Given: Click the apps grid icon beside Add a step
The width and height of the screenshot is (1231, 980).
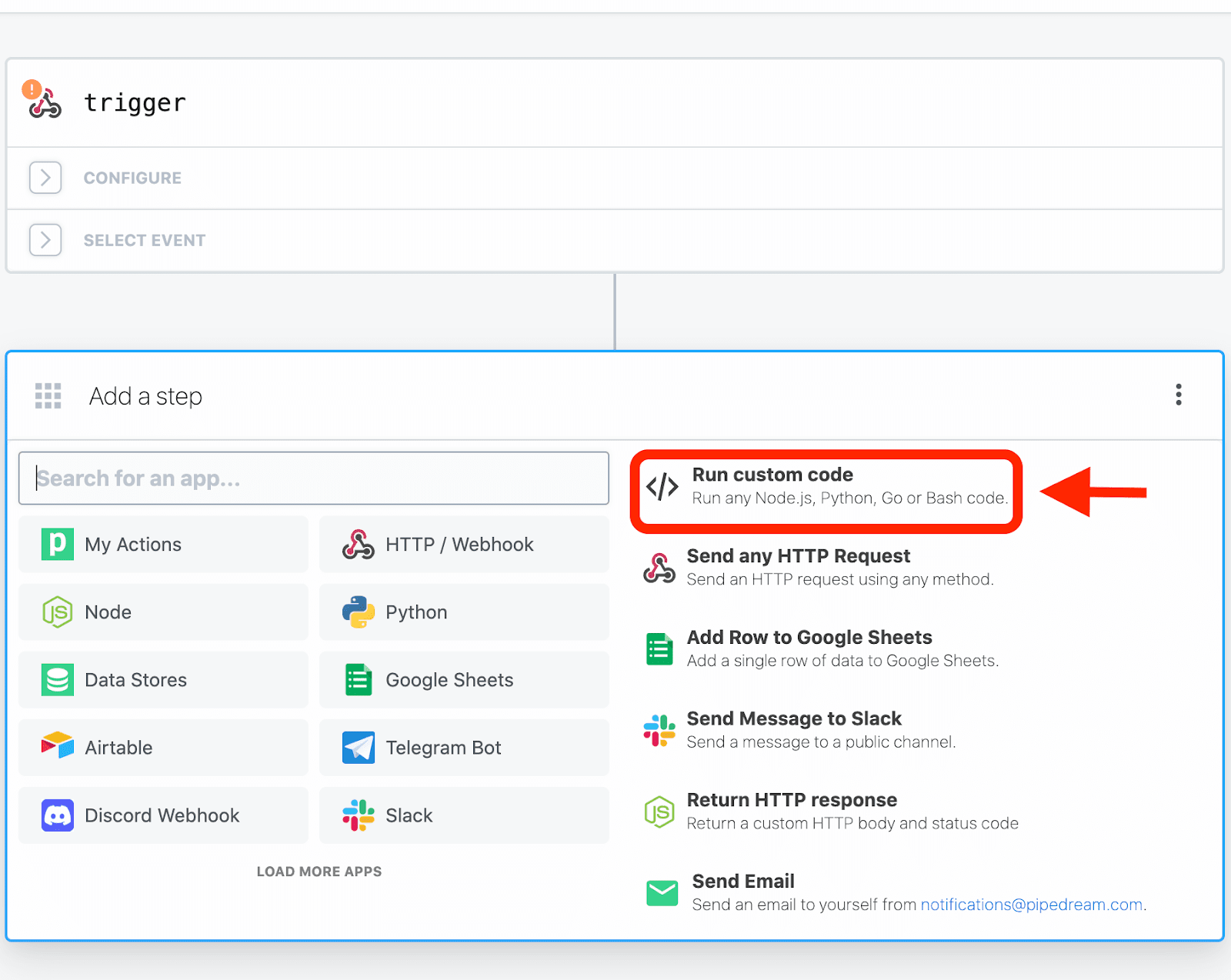Looking at the screenshot, I should pyautogui.click(x=48, y=396).
